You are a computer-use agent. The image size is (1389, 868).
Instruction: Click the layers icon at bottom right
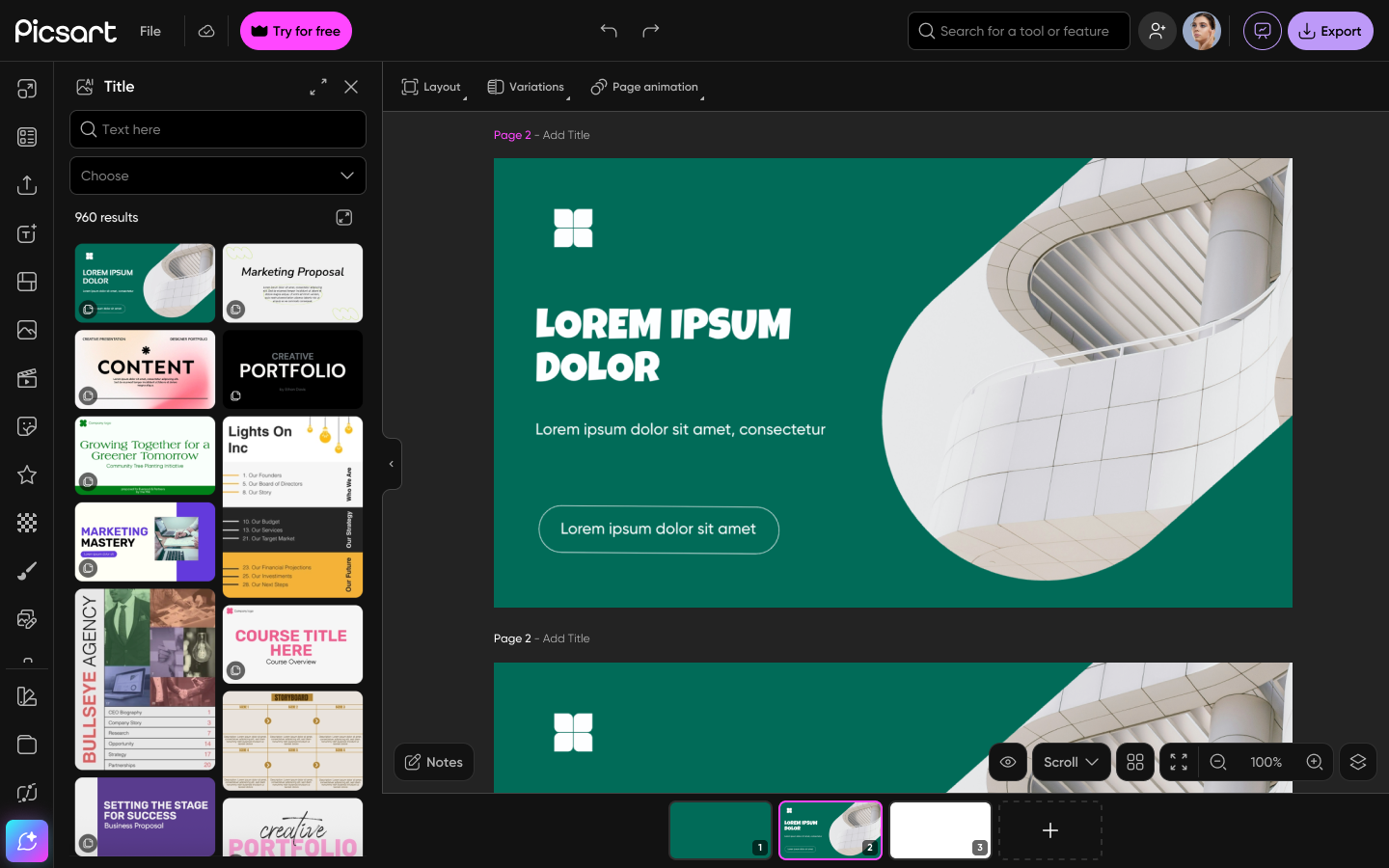point(1358,762)
